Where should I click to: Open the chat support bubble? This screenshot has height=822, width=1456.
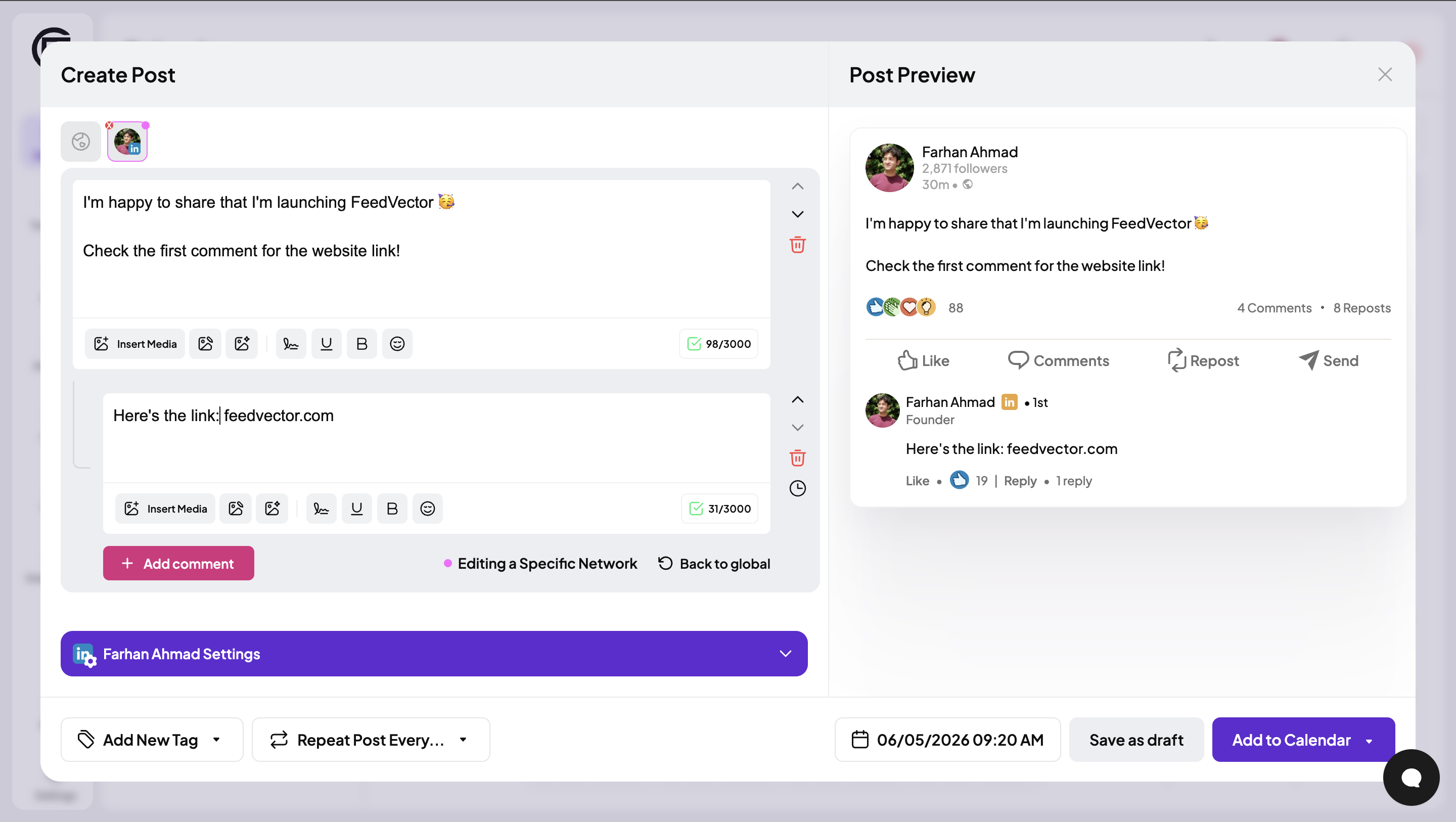pos(1411,778)
